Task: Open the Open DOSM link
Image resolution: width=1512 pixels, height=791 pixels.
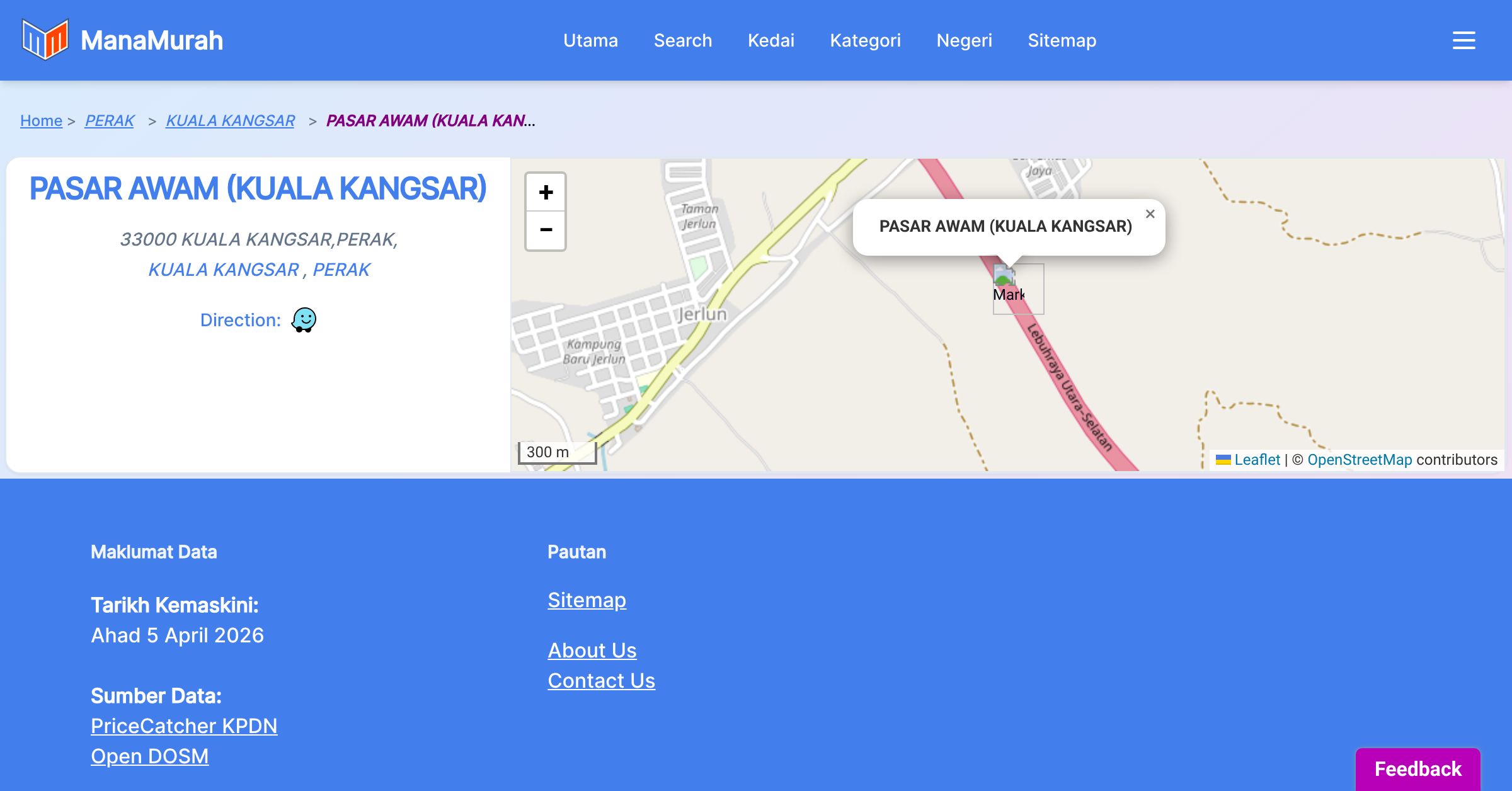Action: [149, 756]
